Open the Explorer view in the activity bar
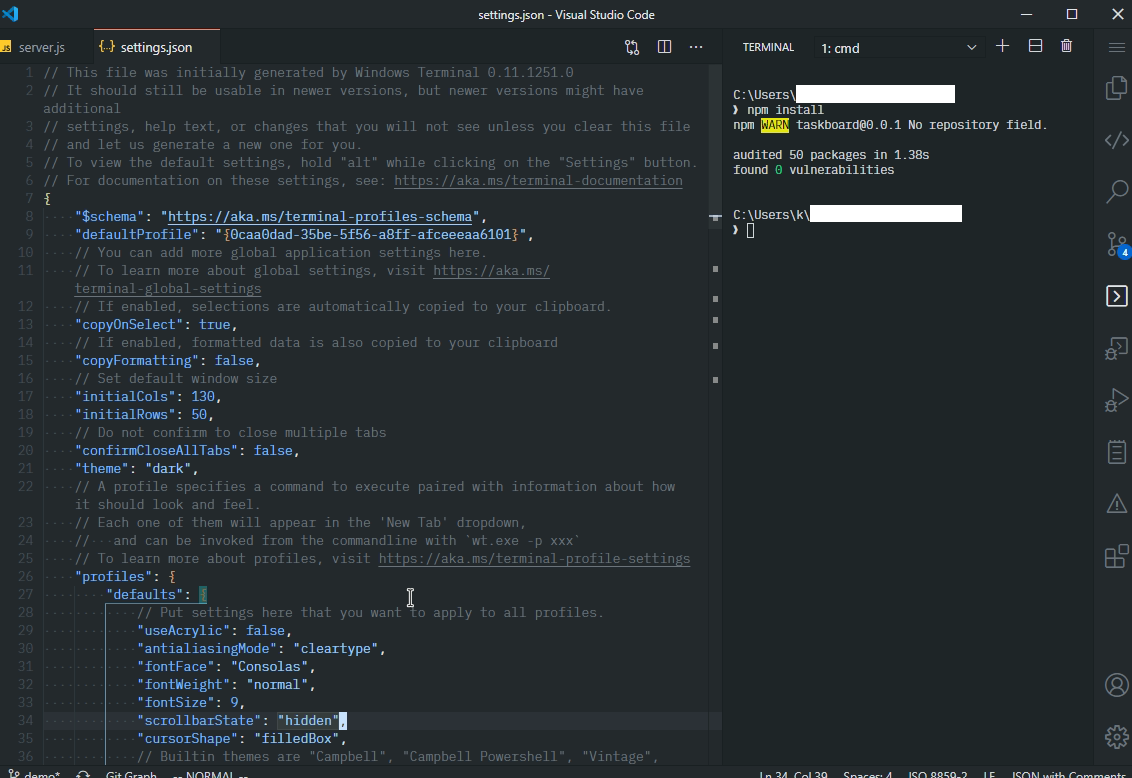Screen dimensions: 1132x778 pos(1116,88)
